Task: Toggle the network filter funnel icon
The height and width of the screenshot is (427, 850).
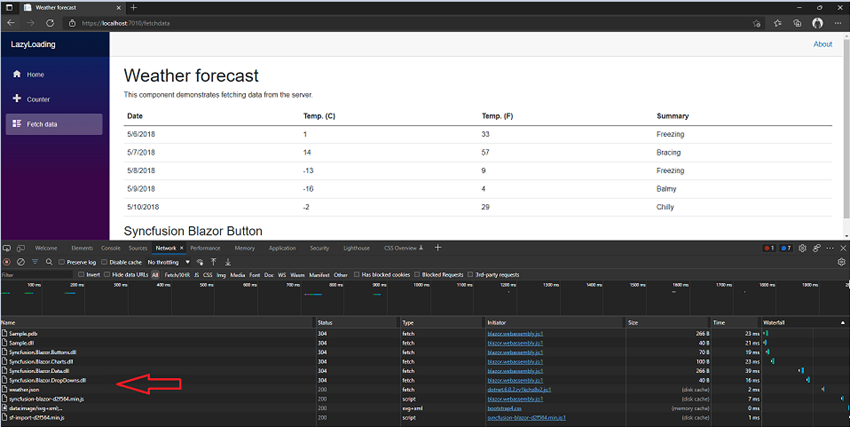Action: [35, 262]
